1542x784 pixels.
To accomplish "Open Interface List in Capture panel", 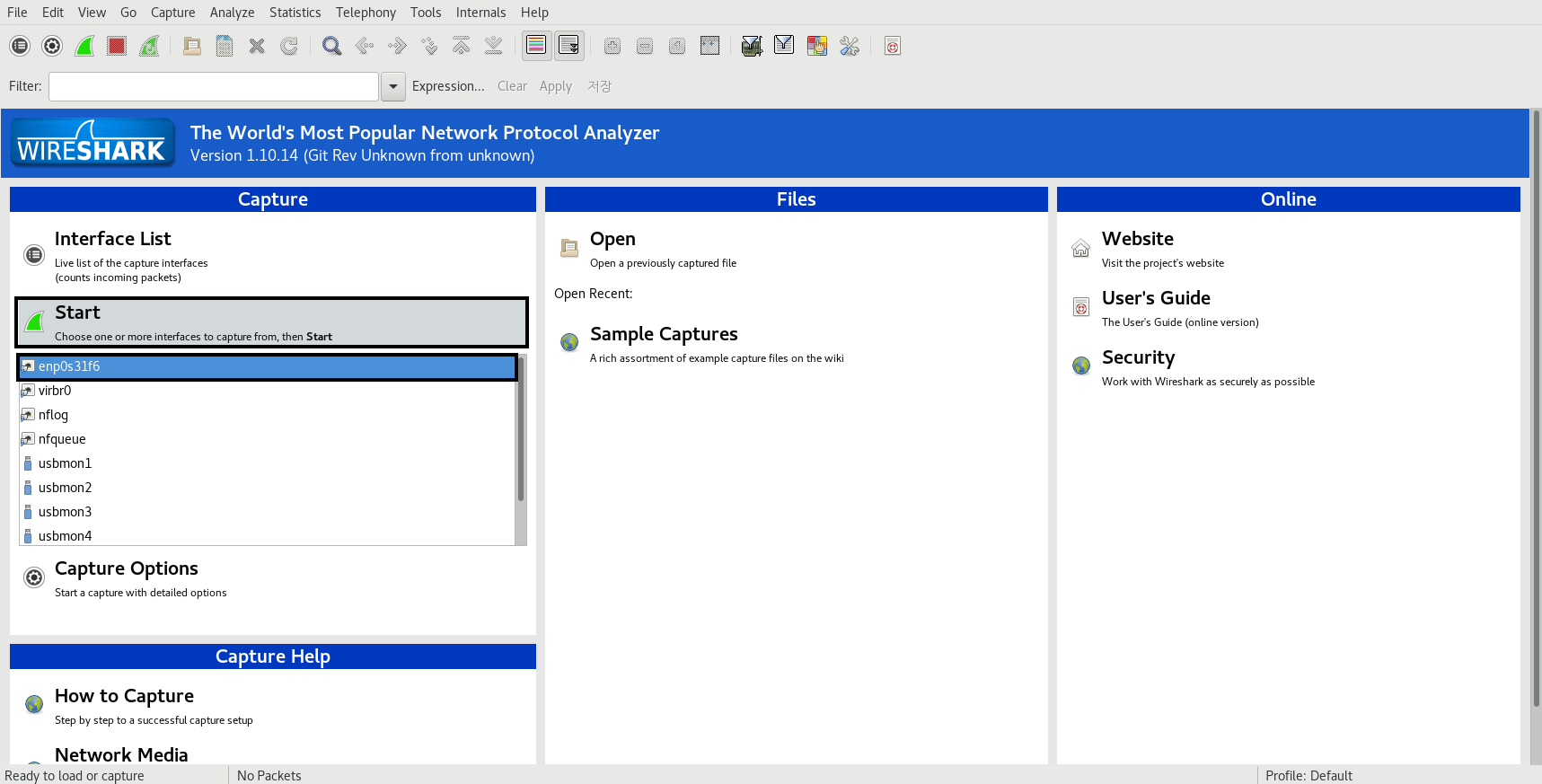I will coord(113,239).
